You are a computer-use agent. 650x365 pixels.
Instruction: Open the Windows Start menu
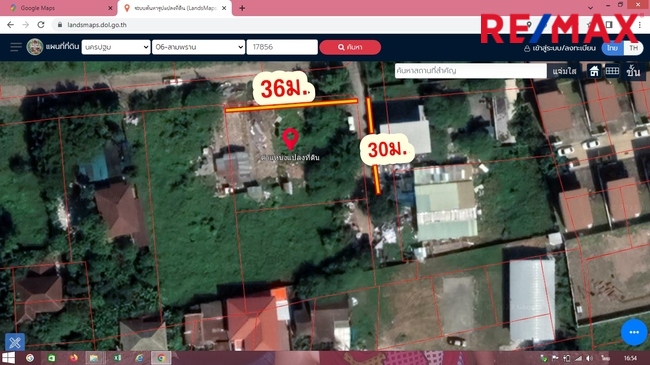point(8,358)
